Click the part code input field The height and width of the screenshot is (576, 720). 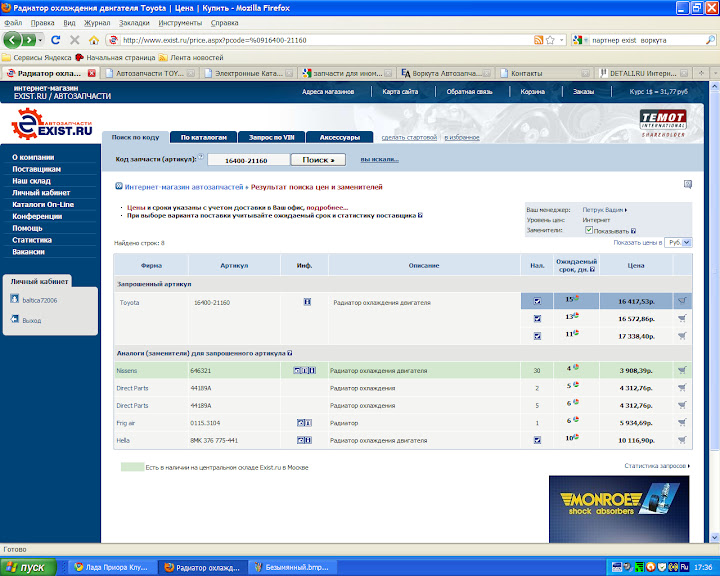coord(248,160)
